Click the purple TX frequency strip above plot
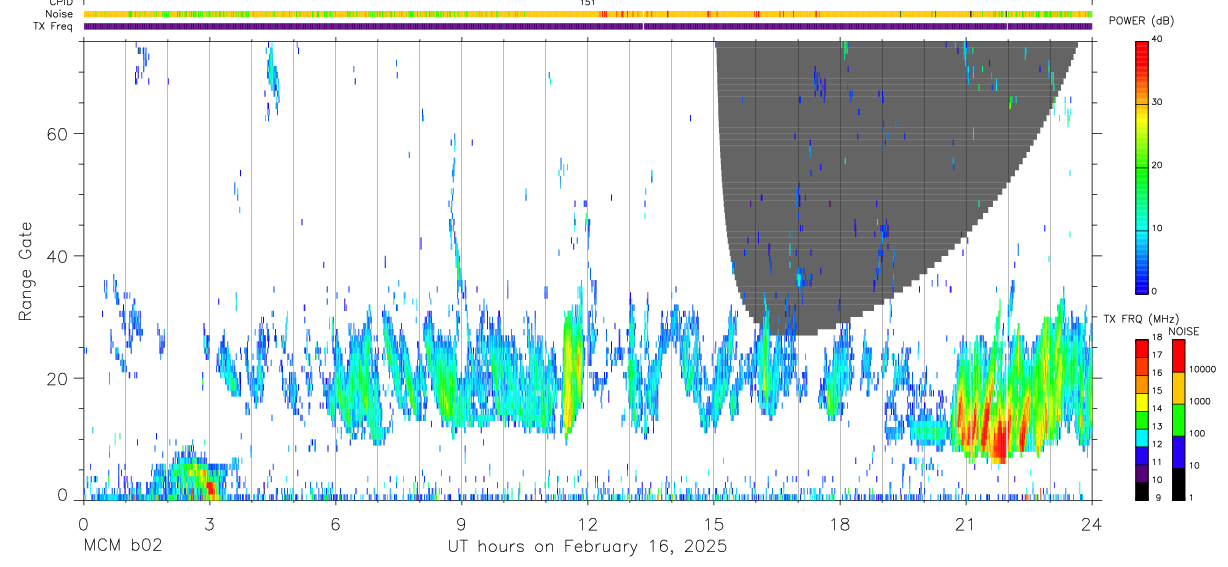The height and width of the screenshot is (567, 1228). [x=588, y=26]
